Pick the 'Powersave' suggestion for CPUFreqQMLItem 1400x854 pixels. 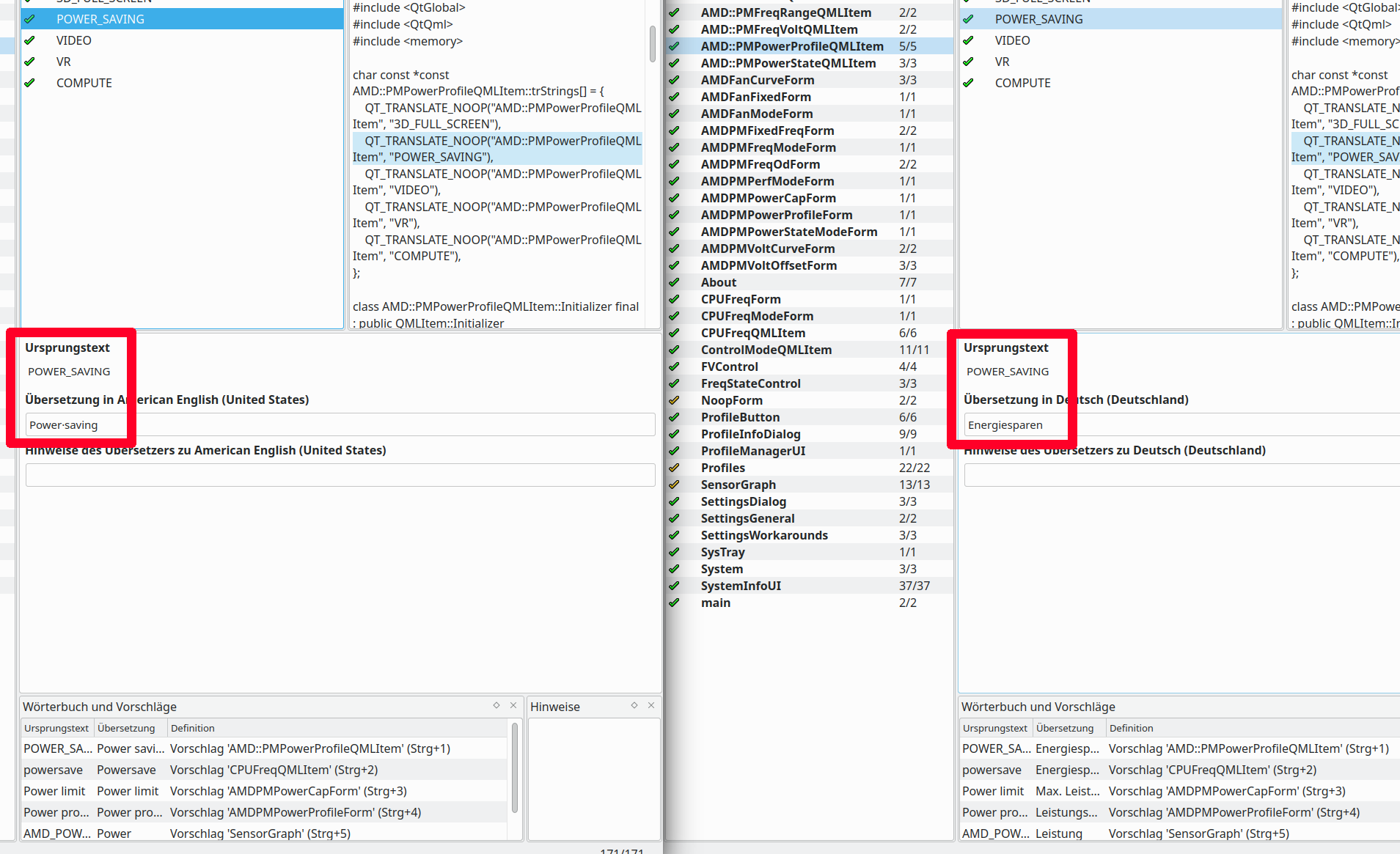[264, 770]
